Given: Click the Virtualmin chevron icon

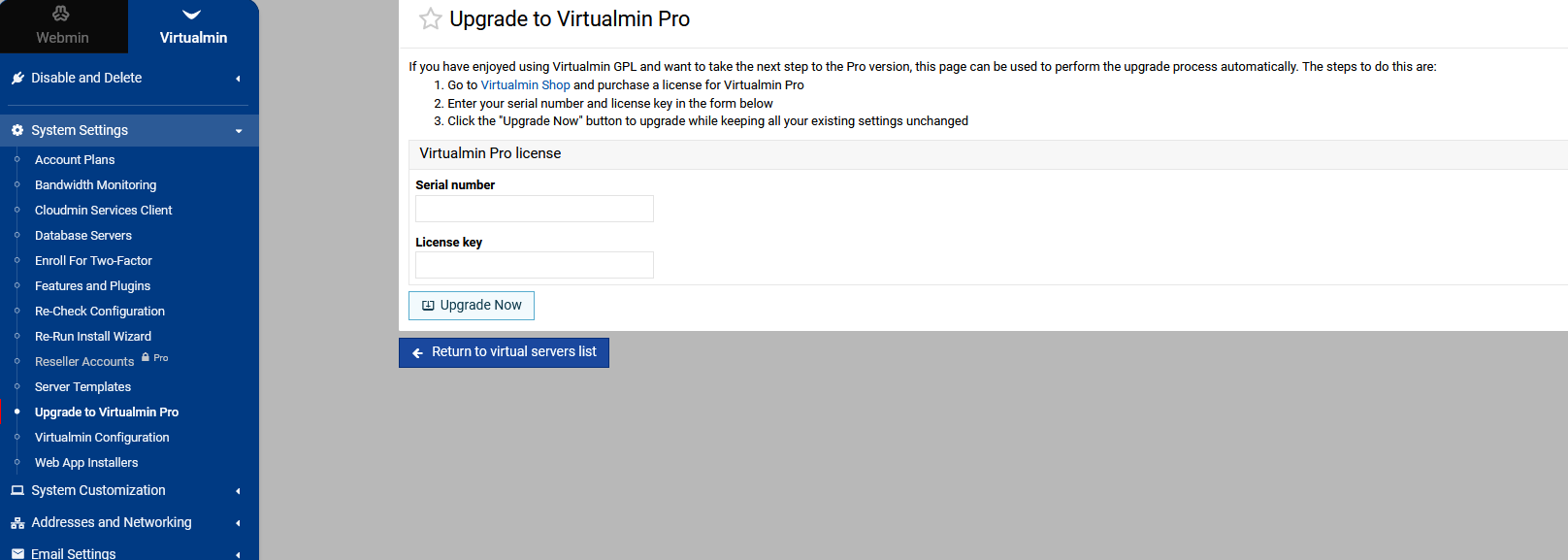Looking at the screenshot, I should click(192, 15).
